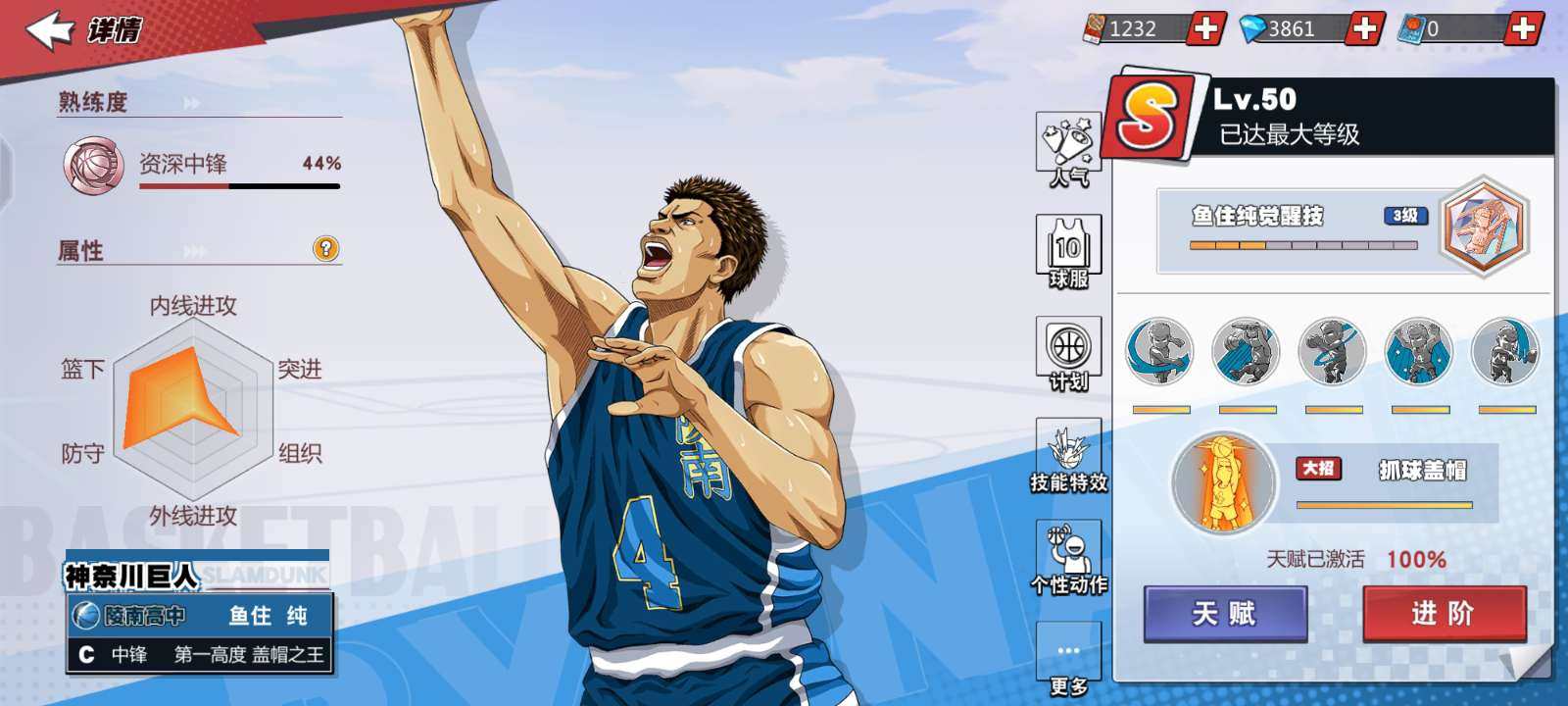The image size is (1568, 706).
Task: Open the 球服 jersey menu
Action: (1068, 252)
